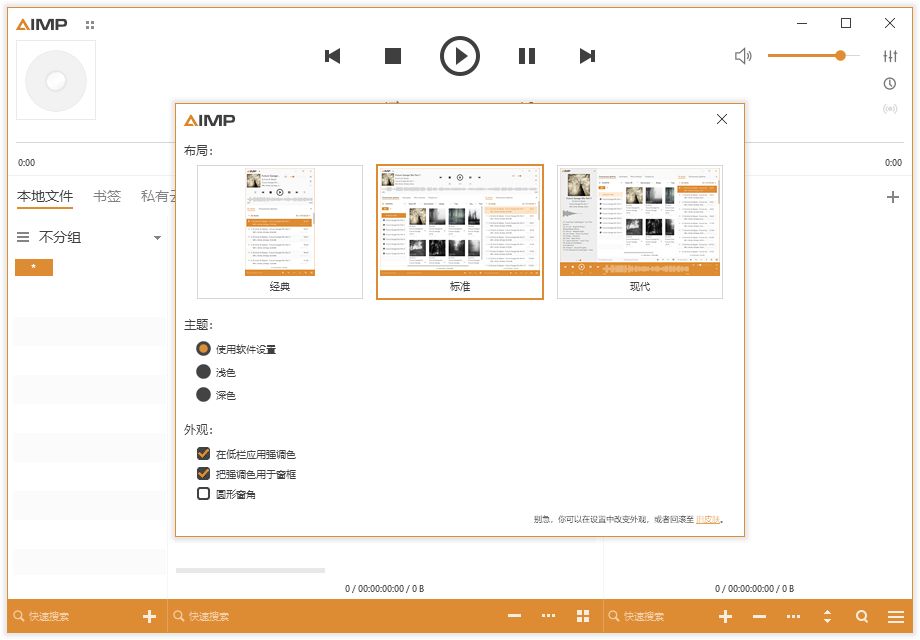Expand the 不分组 grouping dropdown

(x=157, y=238)
